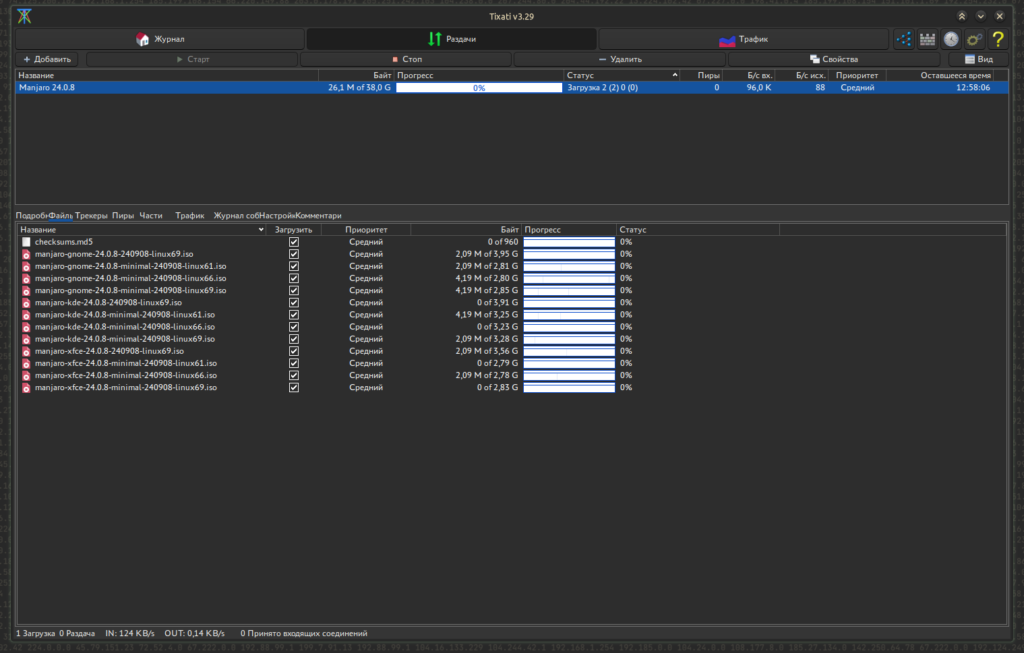Click the Добавить button
Screen dimensions: 1024x653
point(47,59)
